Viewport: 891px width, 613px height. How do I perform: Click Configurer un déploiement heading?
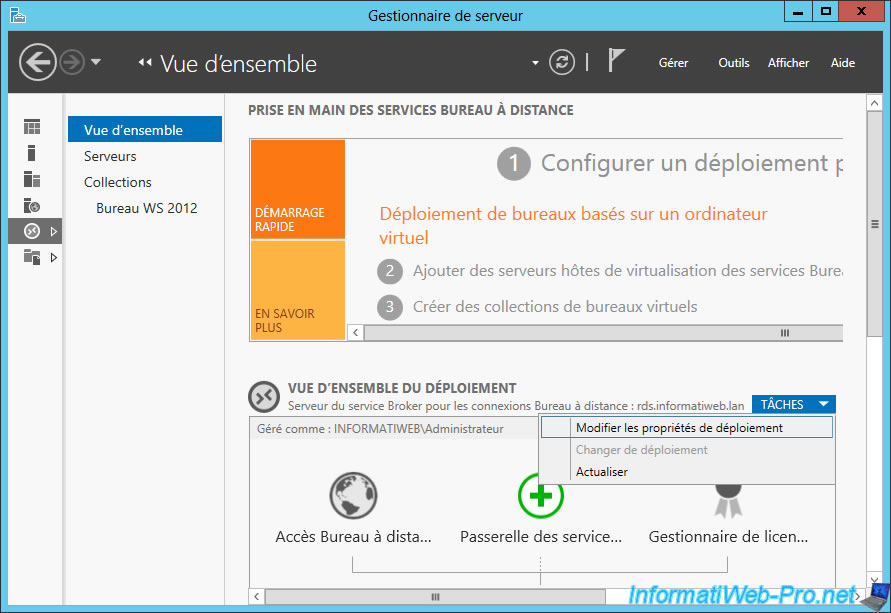(x=692, y=164)
